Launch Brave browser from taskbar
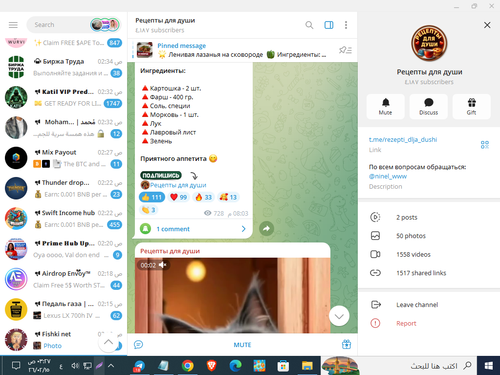This screenshot has width=500, height=375. [x=211, y=366]
